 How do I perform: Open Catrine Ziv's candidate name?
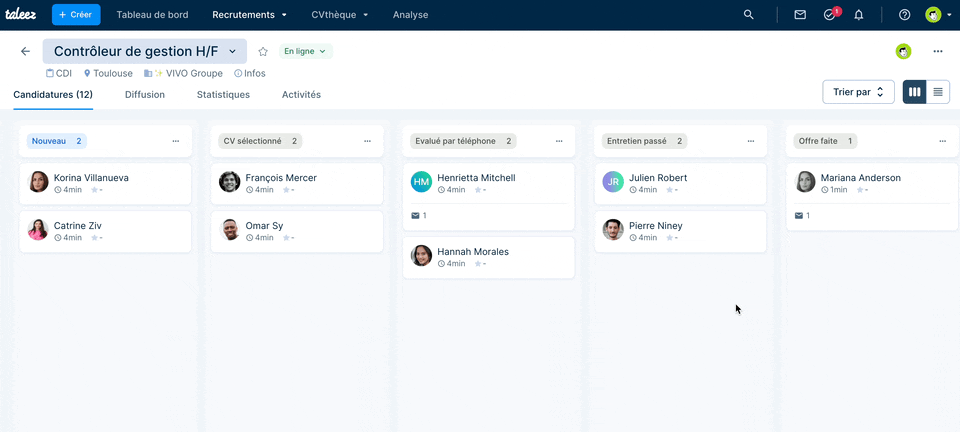coord(78,226)
